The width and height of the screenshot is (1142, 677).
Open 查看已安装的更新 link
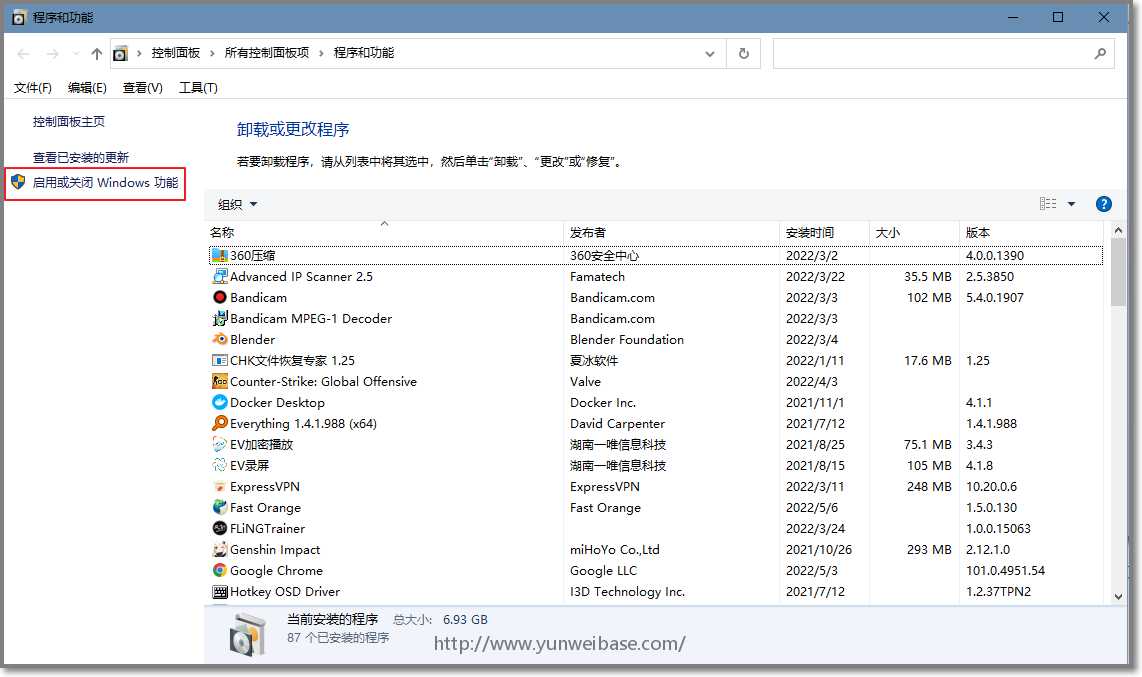(x=81, y=157)
